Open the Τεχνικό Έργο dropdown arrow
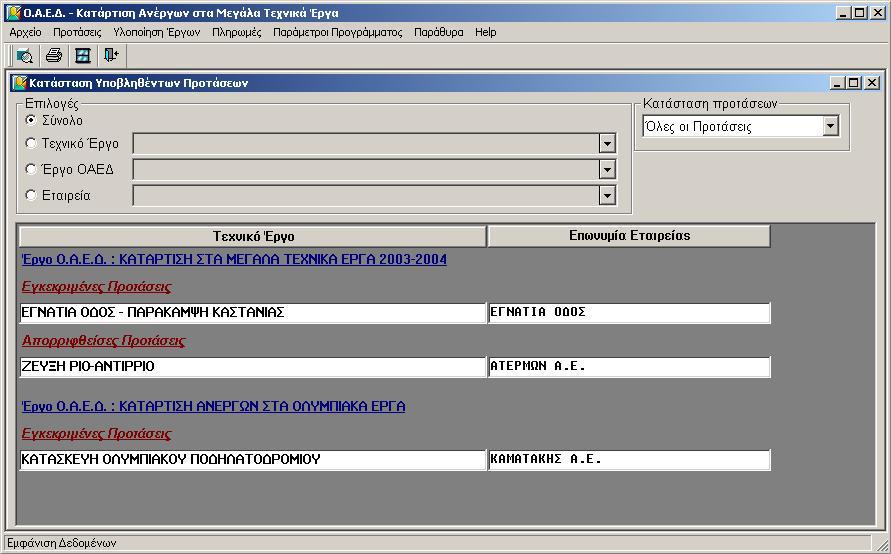Viewport: 891px width, 554px height. coord(607,144)
